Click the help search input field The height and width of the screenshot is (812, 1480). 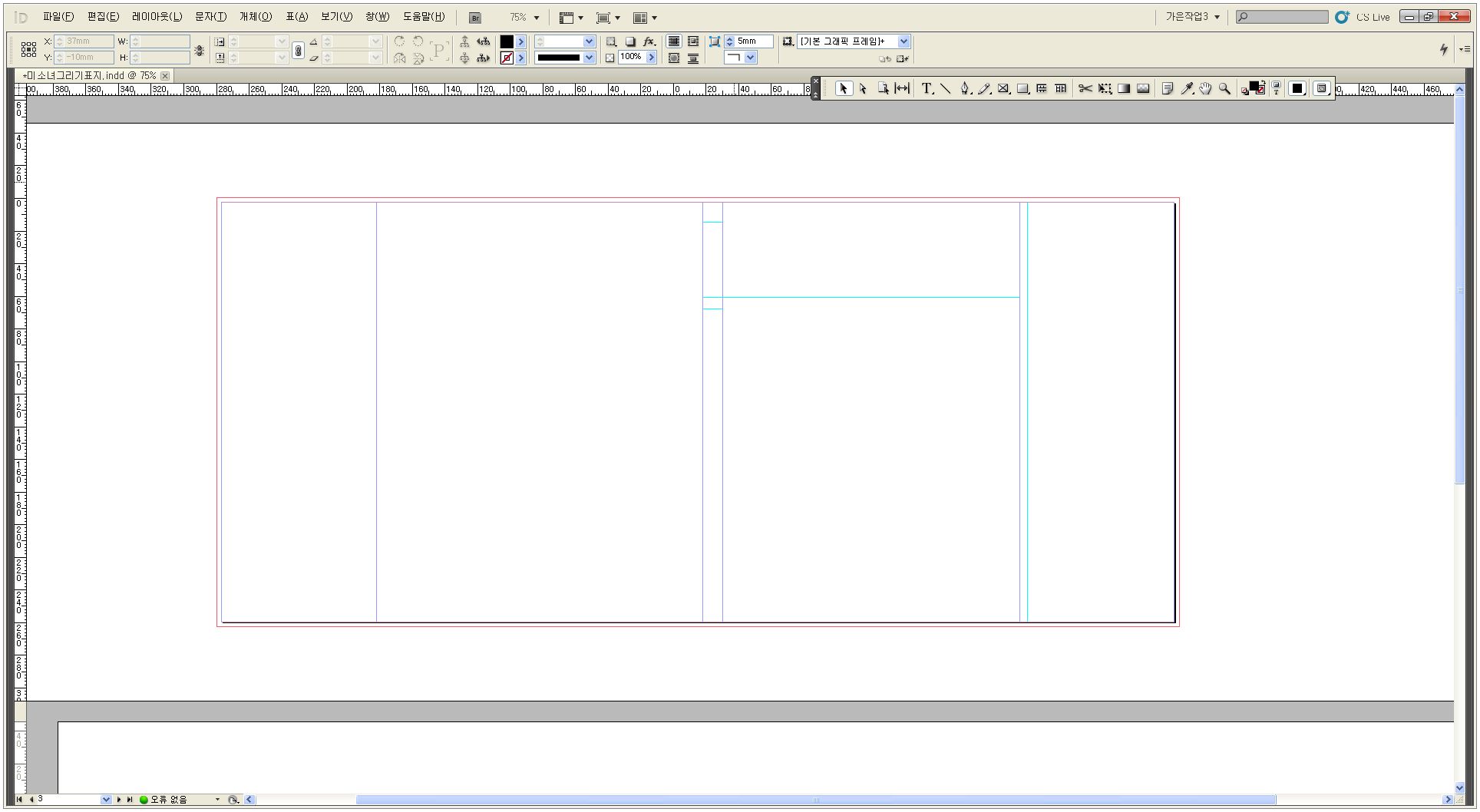[1282, 17]
